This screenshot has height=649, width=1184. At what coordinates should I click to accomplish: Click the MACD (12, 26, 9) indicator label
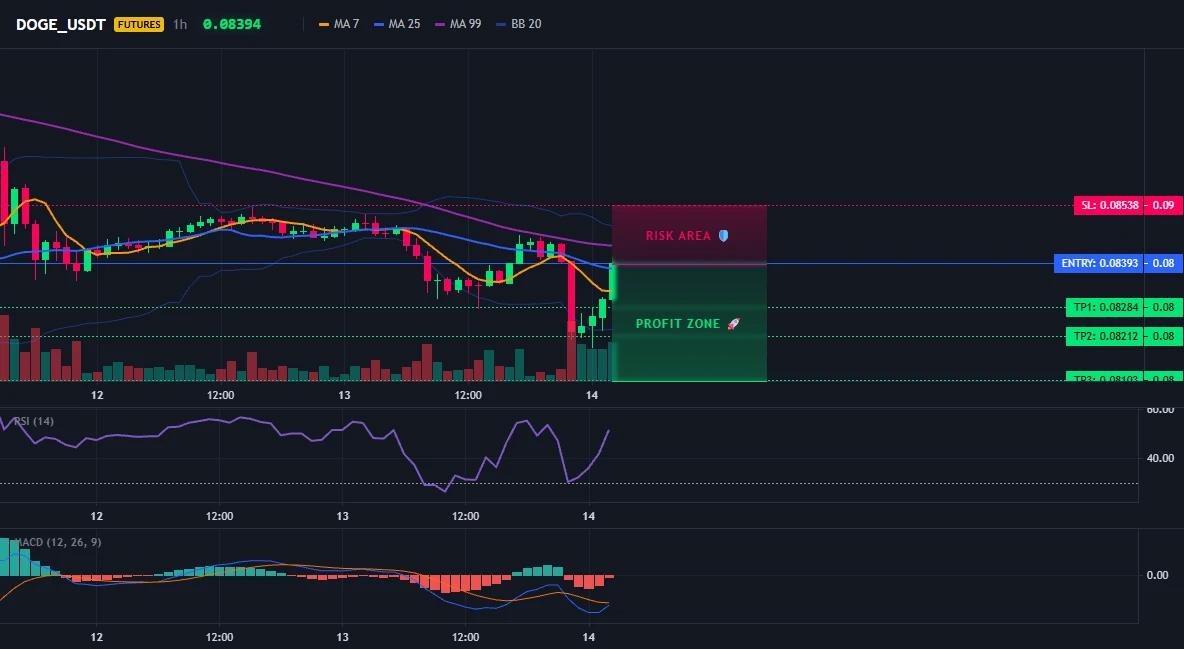click(58, 542)
